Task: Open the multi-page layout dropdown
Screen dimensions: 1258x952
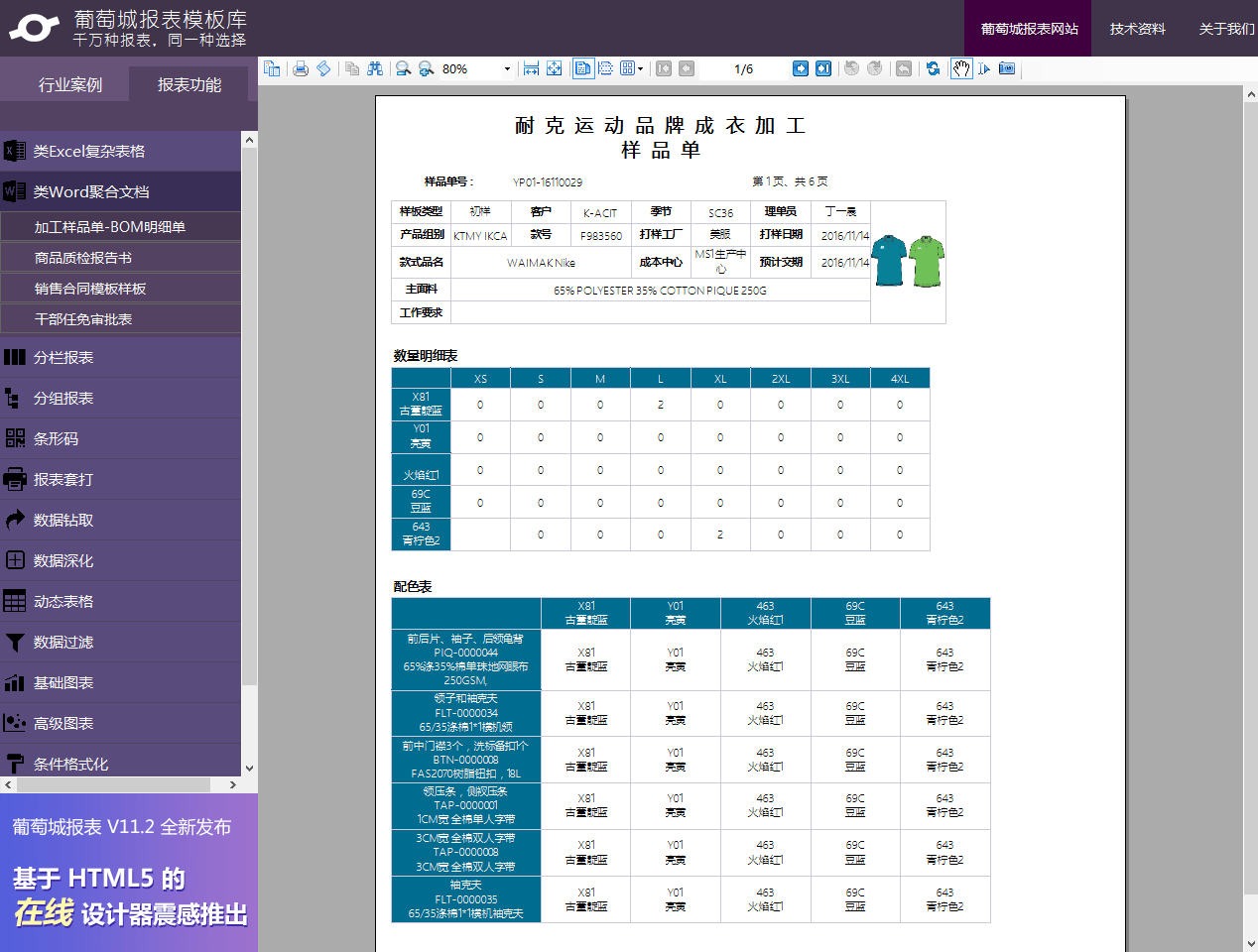Action: click(x=632, y=68)
